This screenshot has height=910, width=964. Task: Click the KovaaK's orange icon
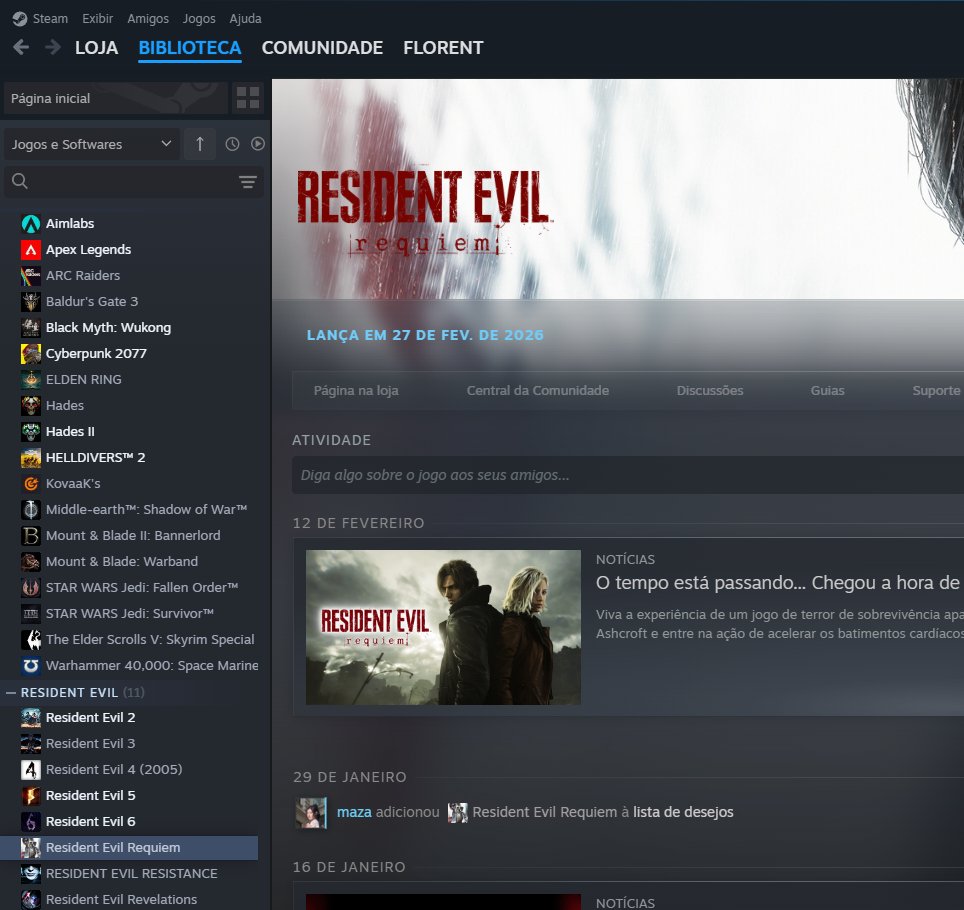click(31, 483)
